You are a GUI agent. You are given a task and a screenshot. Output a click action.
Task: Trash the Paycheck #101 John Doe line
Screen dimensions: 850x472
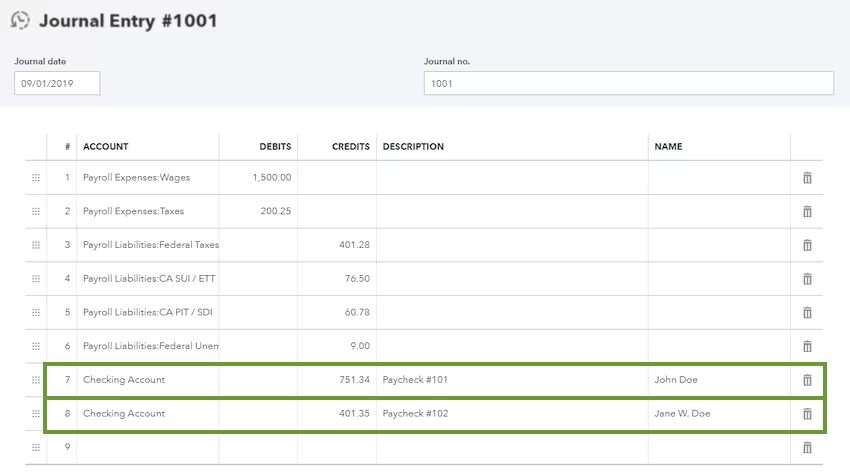807,380
